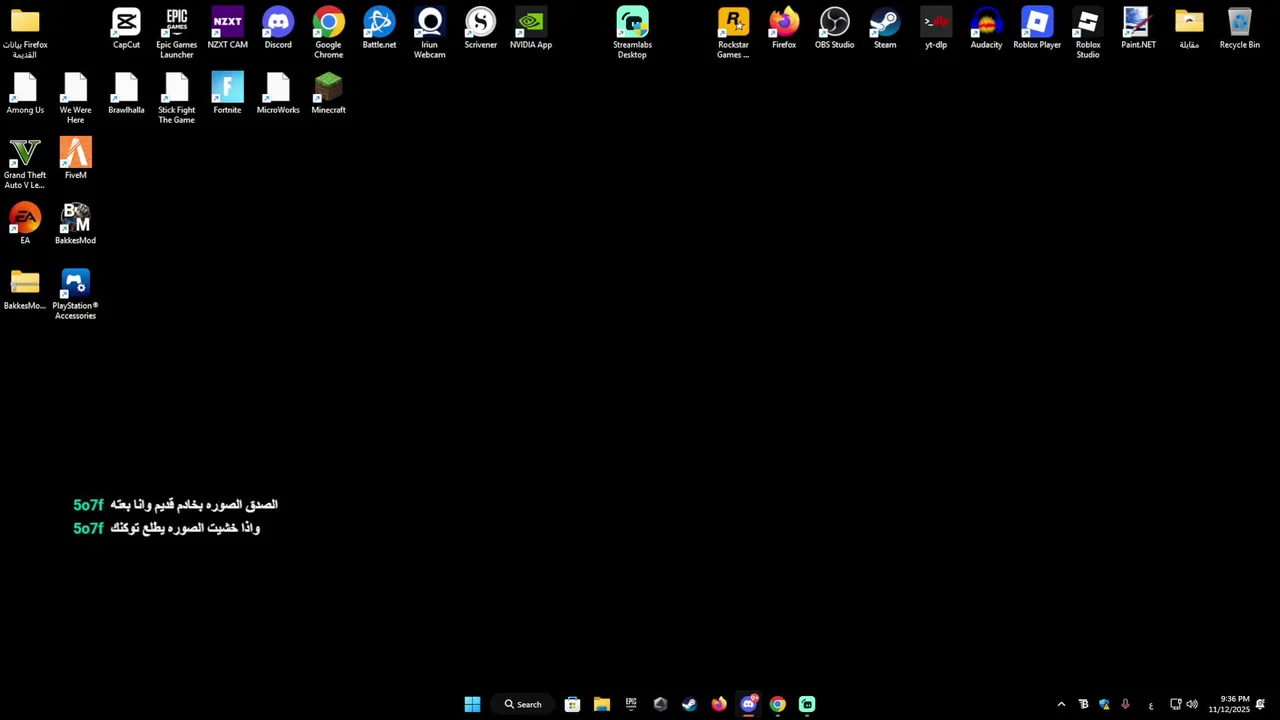Select the Paint.NET desktop shortcut
The height and width of the screenshot is (720, 1280).
click(1138, 29)
